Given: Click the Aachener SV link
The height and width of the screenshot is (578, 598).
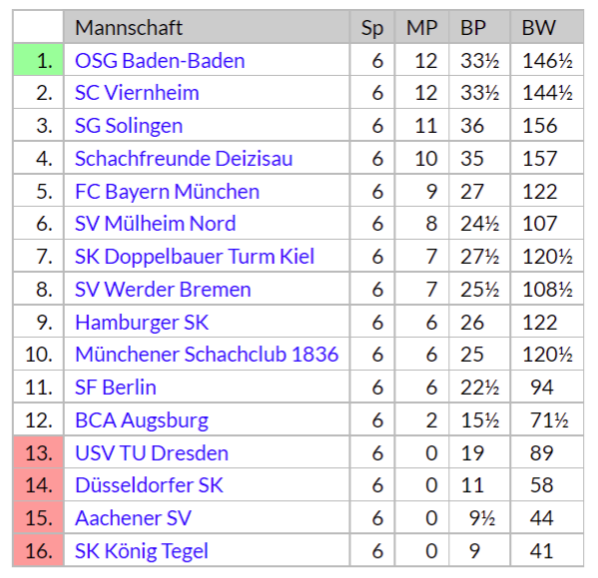Looking at the screenshot, I should click(x=133, y=519).
